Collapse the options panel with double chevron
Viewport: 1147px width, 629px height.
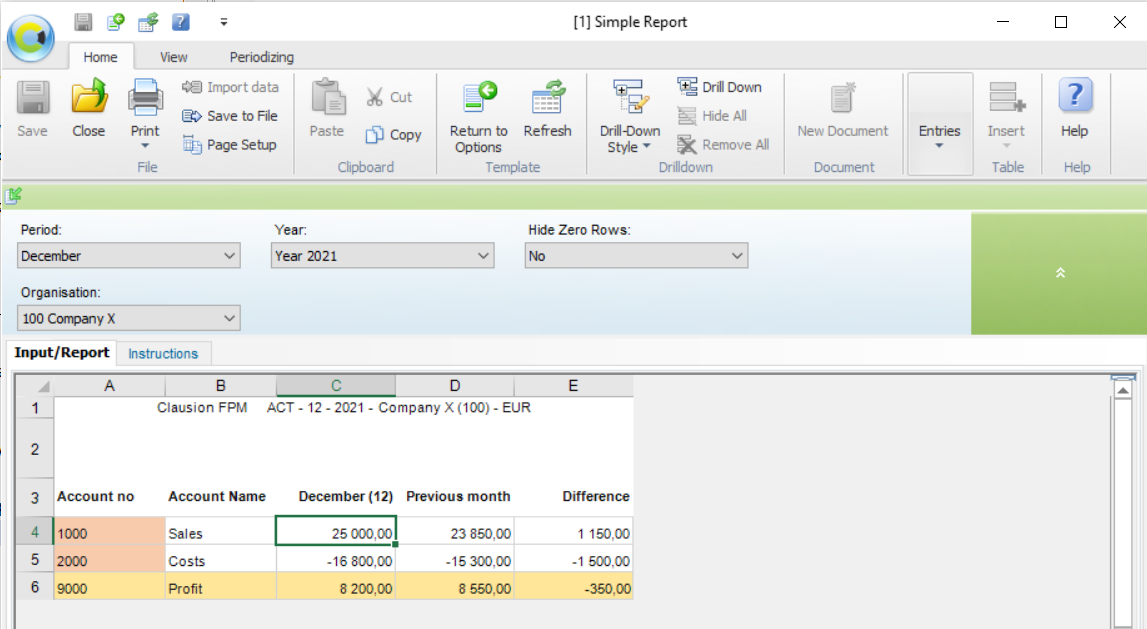pos(1060,273)
